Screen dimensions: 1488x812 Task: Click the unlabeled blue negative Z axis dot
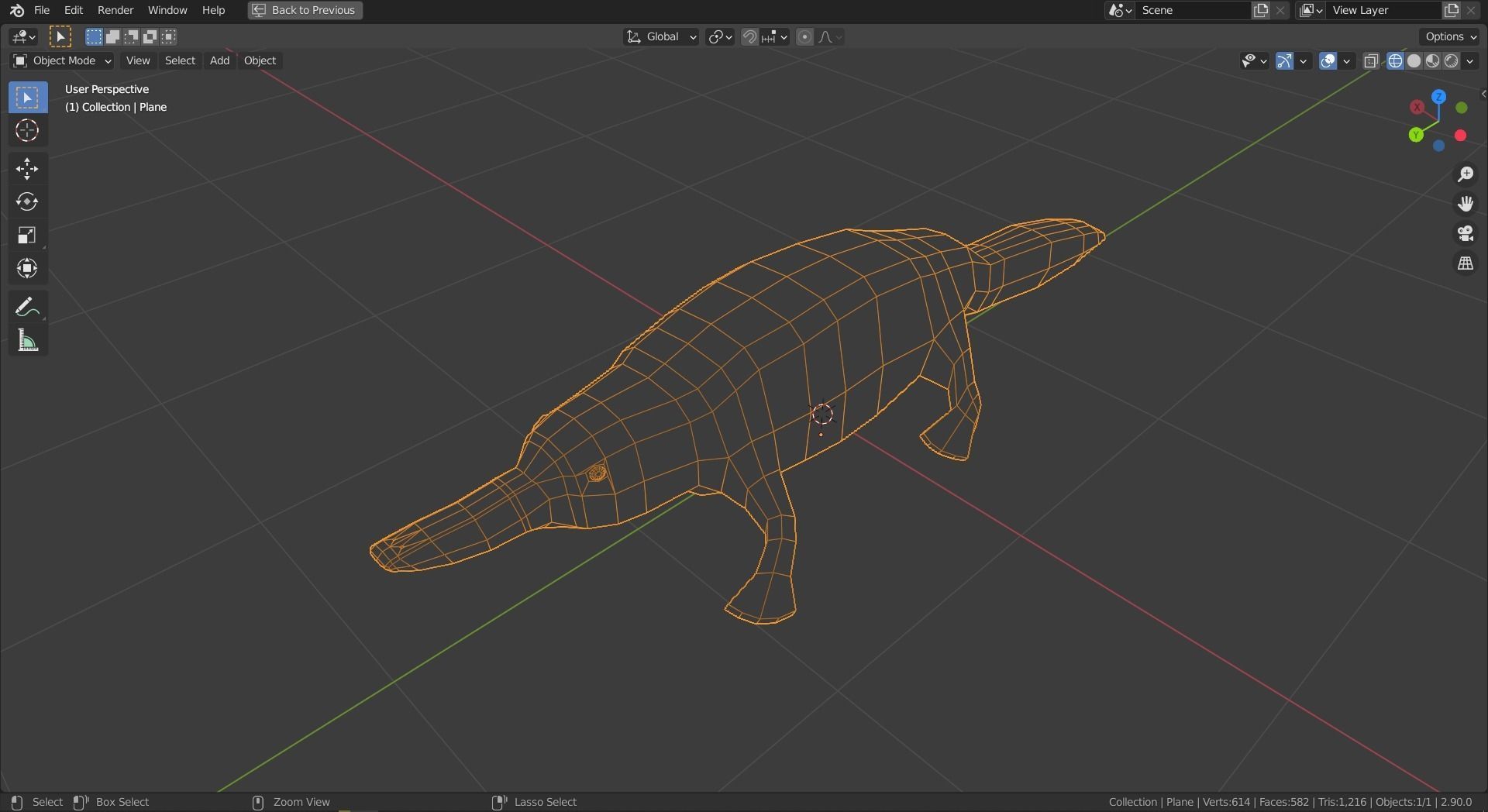pos(1439,146)
